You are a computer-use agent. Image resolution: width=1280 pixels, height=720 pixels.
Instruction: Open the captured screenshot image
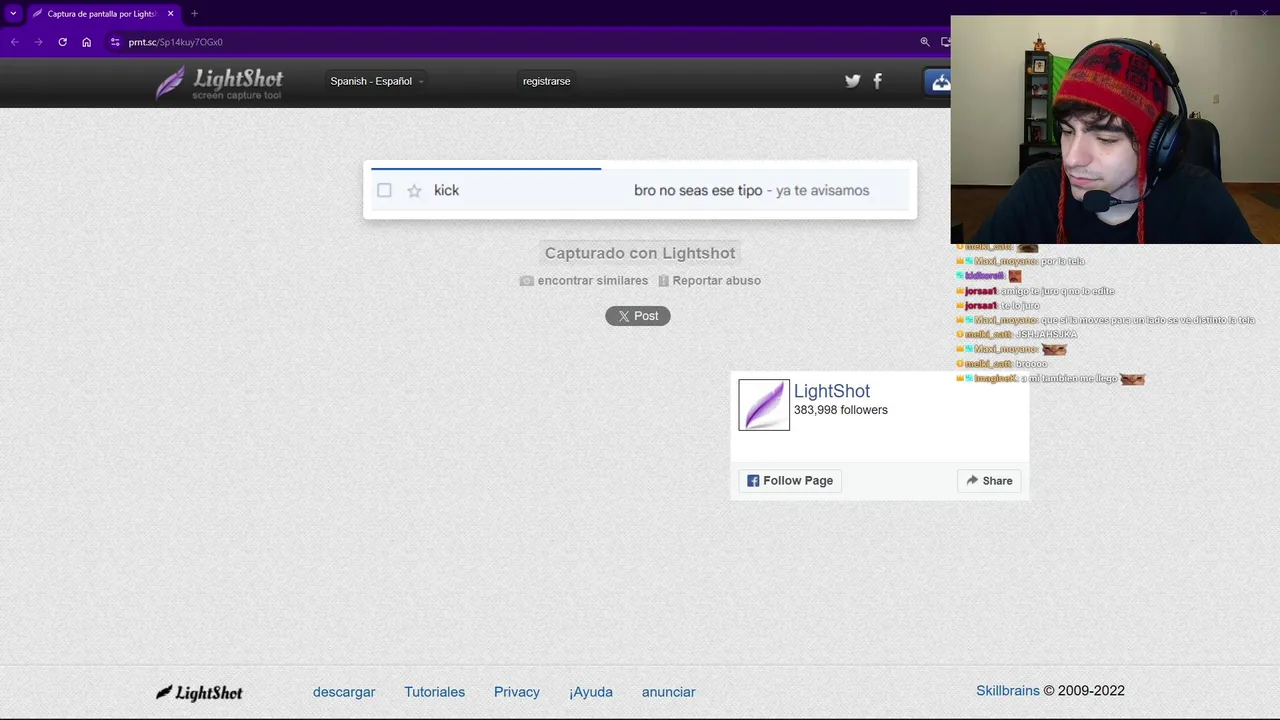point(640,190)
